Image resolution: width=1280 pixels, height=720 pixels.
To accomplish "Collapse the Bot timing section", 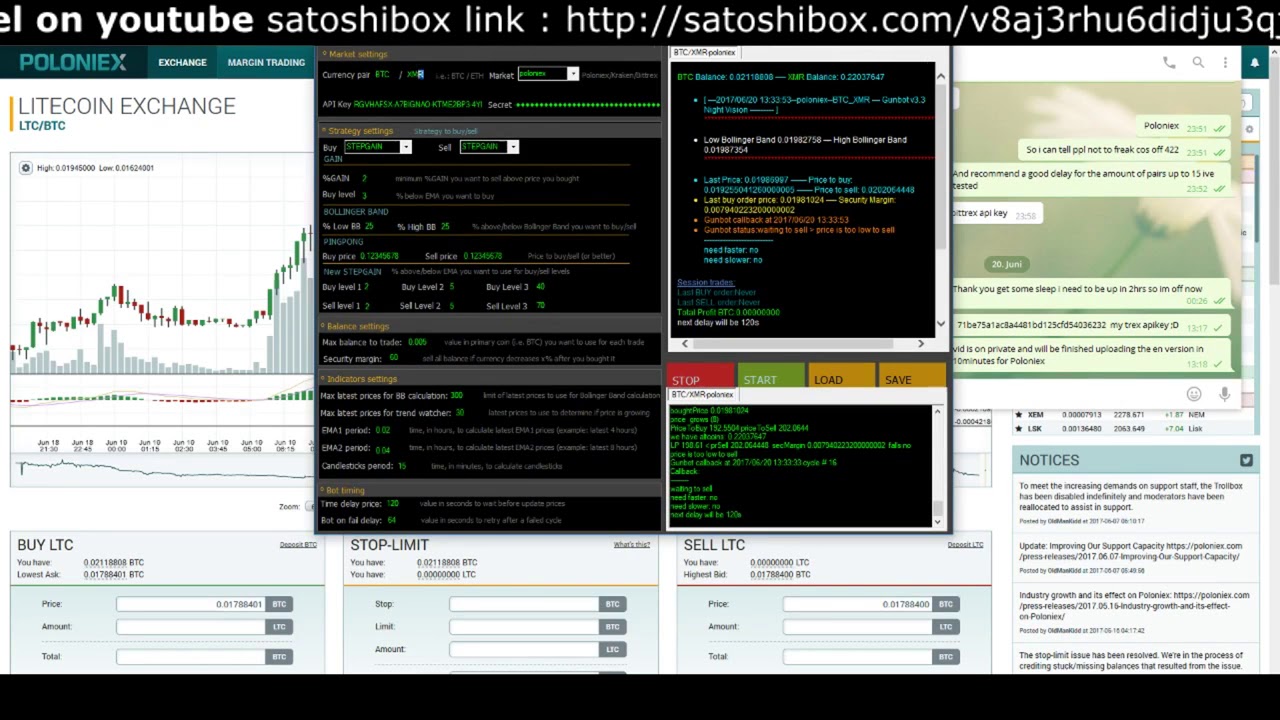I will pos(322,490).
